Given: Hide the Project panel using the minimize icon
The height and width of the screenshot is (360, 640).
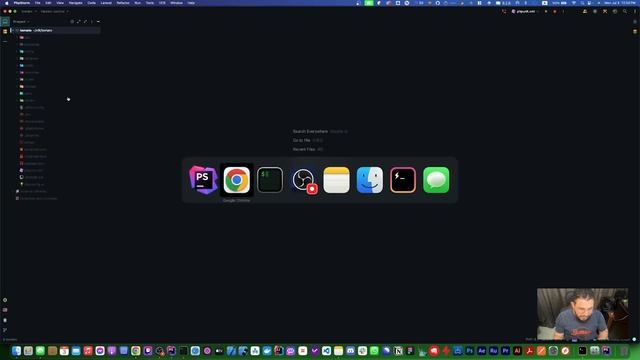Looking at the screenshot, I should 98,22.
